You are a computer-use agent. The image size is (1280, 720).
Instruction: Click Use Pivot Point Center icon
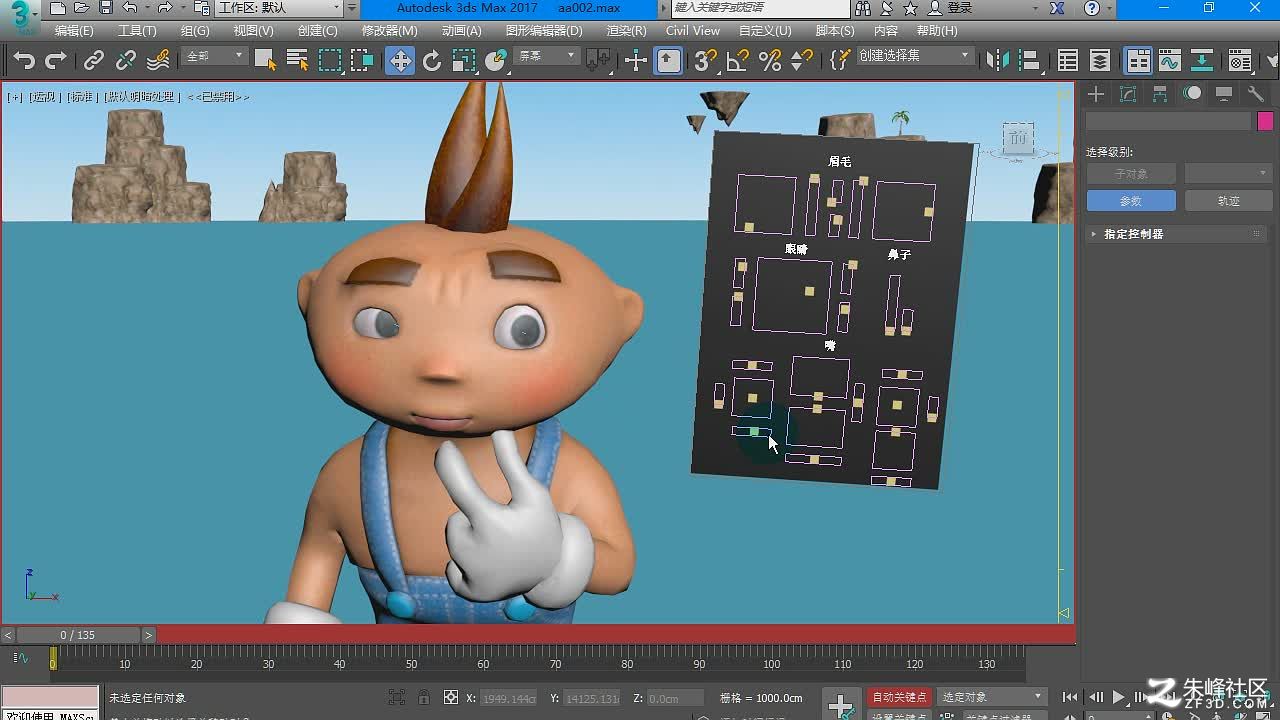tap(598, 61)
